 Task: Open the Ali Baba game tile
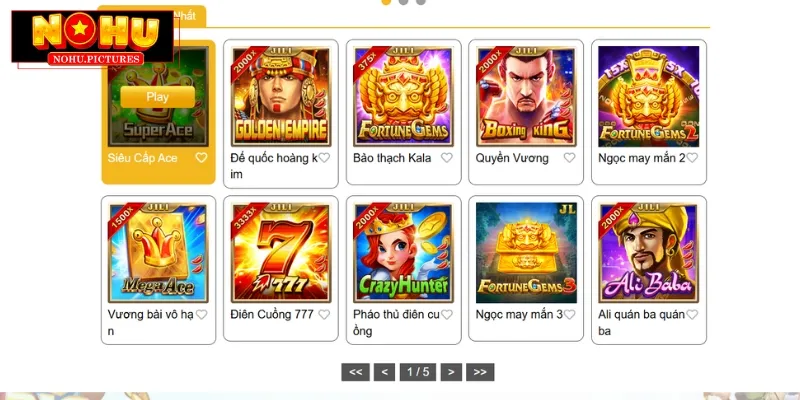648,253
